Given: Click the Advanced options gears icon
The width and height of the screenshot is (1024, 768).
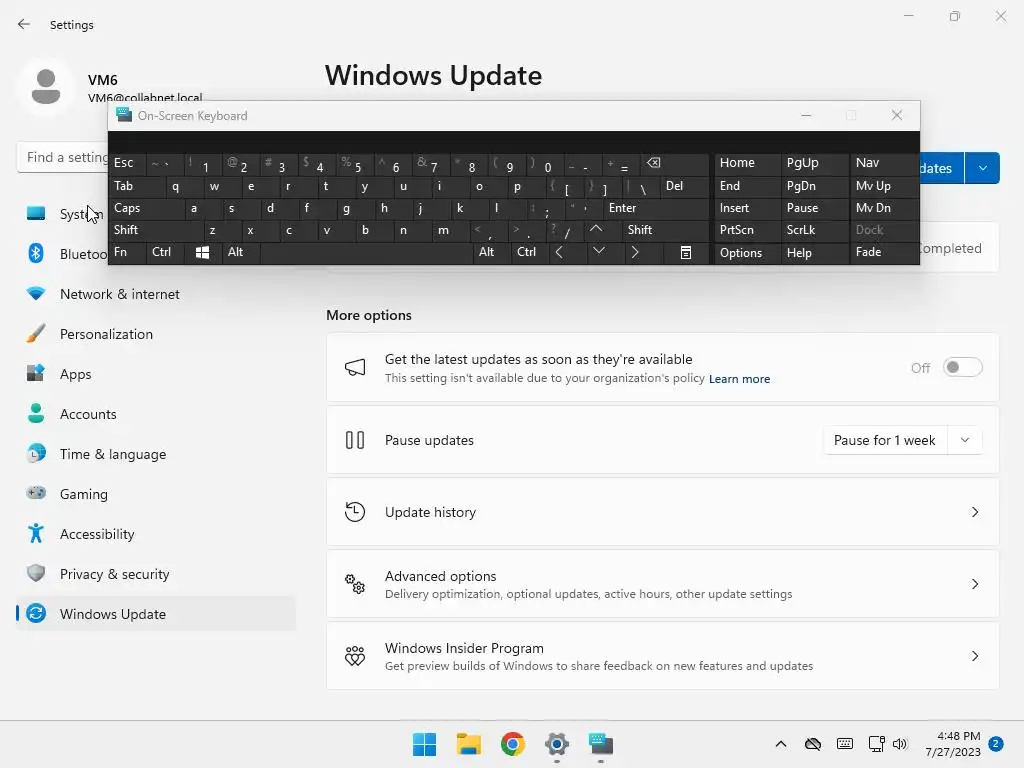Looking at the screenshot, I should [x=355, y=584].
